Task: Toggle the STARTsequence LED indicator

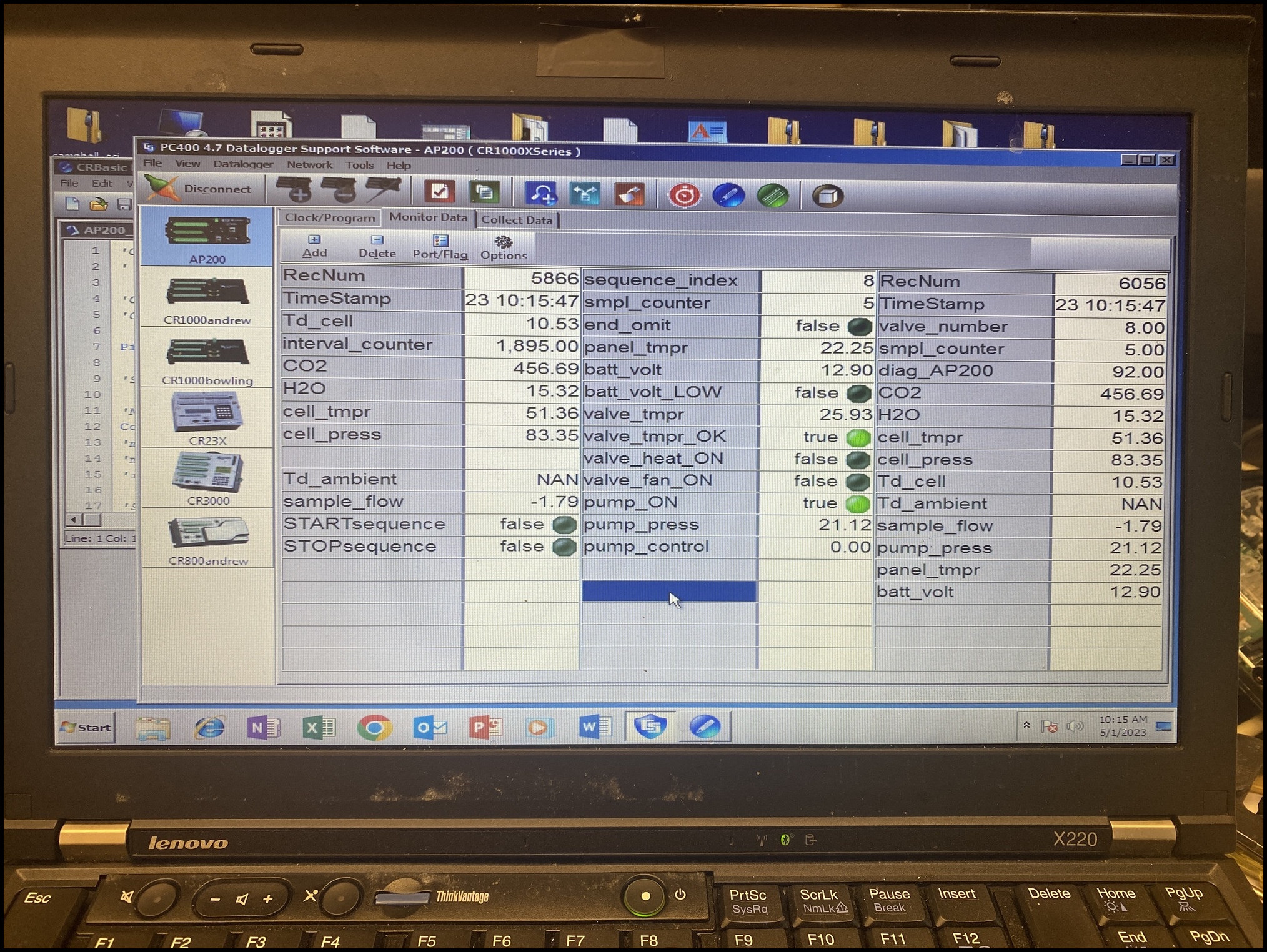Action: [x=564, y=525]
